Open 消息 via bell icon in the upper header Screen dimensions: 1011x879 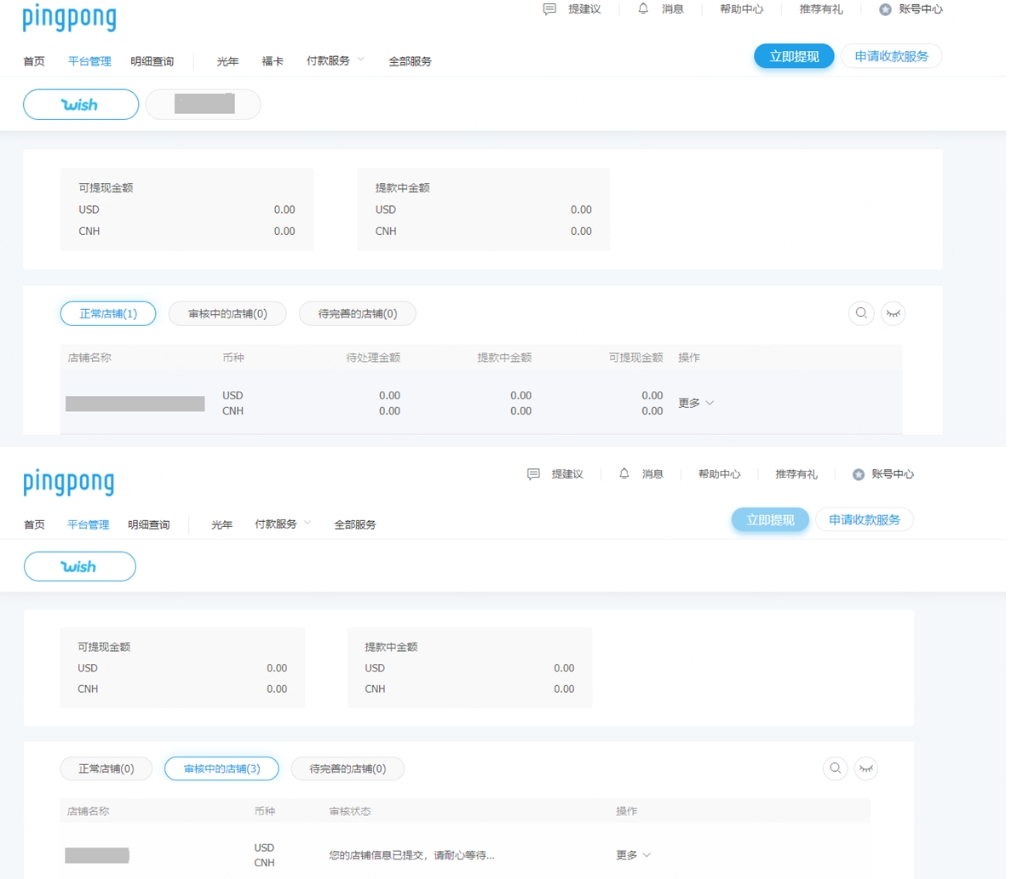(643, 9)
